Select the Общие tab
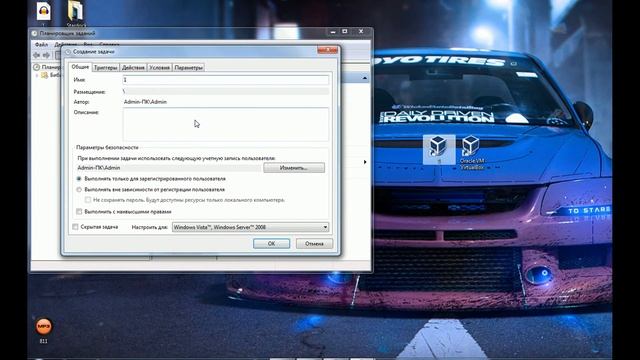 click(80, 67)
